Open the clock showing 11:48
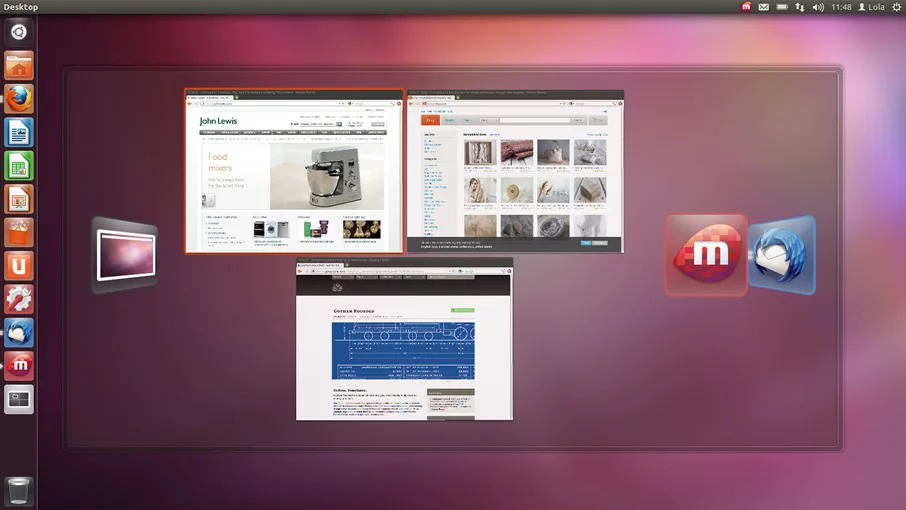The height and width of the screenshot is (510, 906). 841,7
